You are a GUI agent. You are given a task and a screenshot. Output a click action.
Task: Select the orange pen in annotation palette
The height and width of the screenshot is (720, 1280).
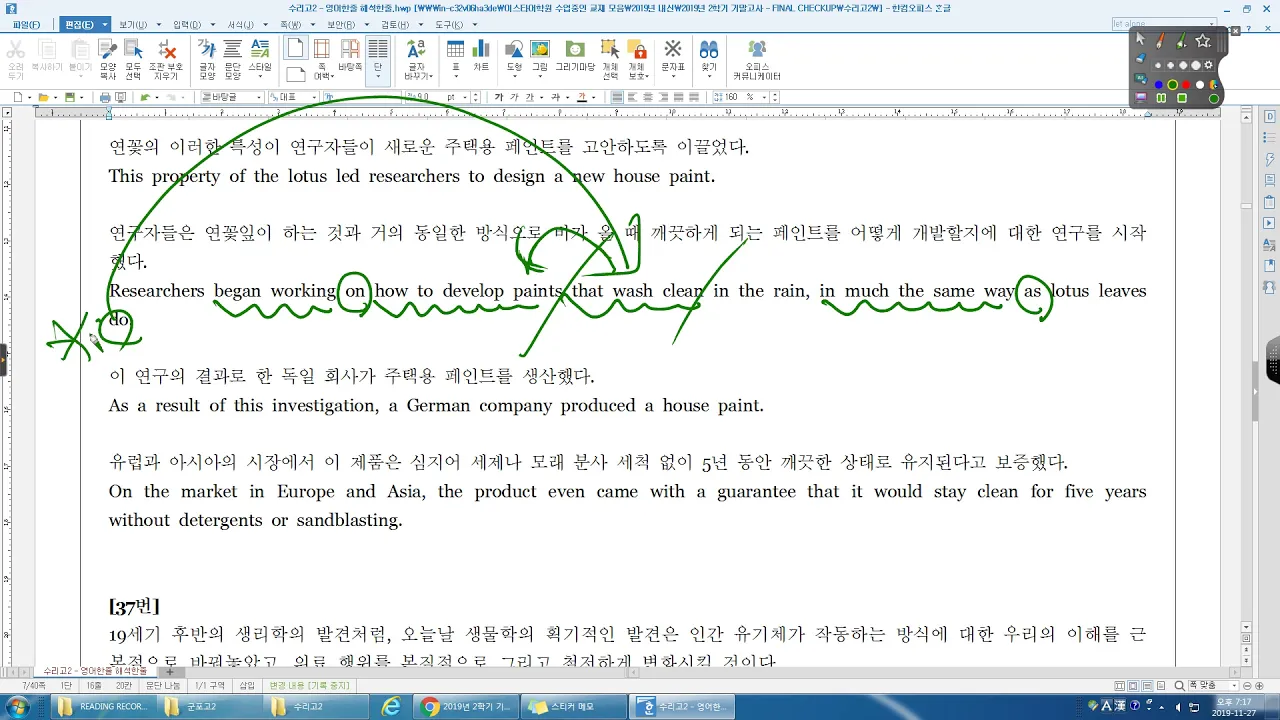coord(1160,40)
